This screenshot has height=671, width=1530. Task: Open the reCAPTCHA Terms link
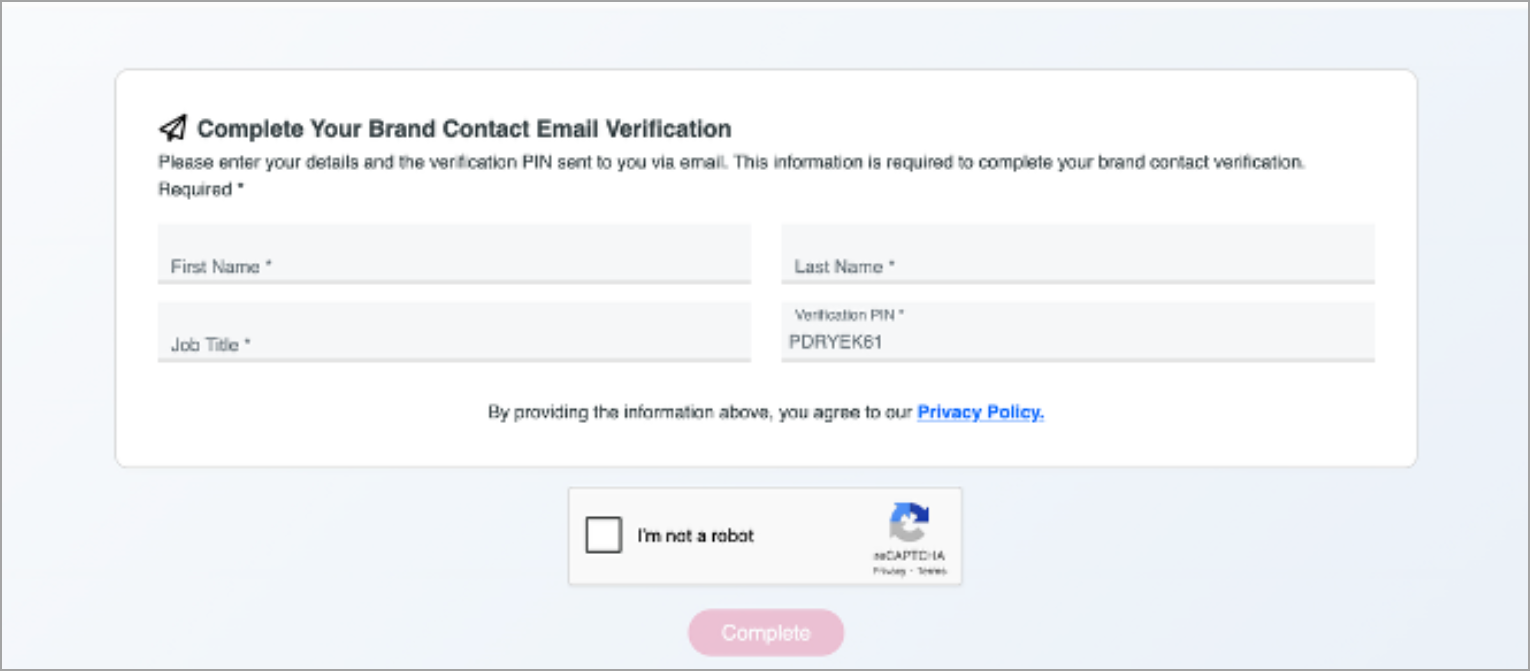click(x=931, y=570)
